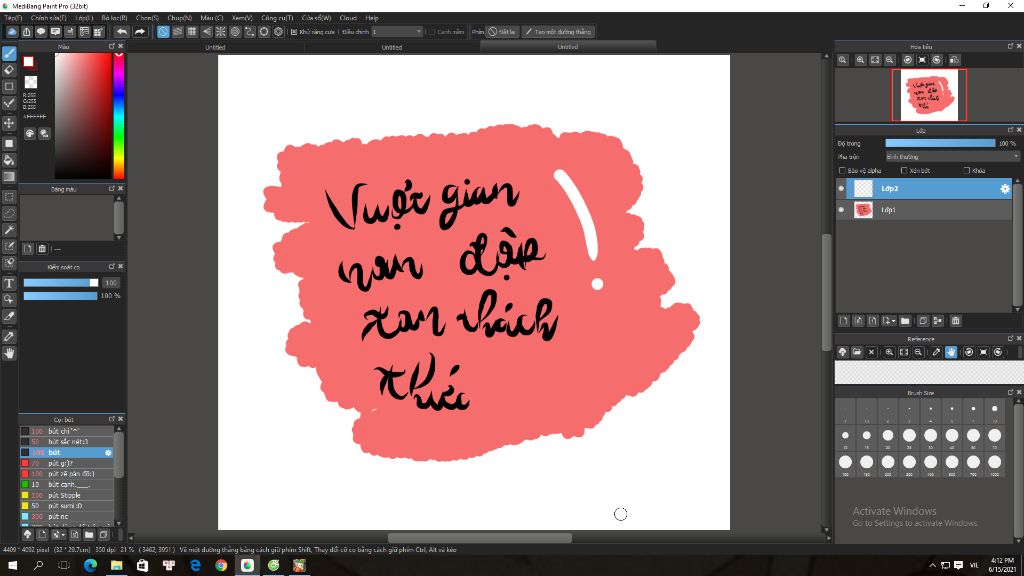1024x576 pixels.
Task: Hide layer Lớp2 visibility dot
Action: 841,189
